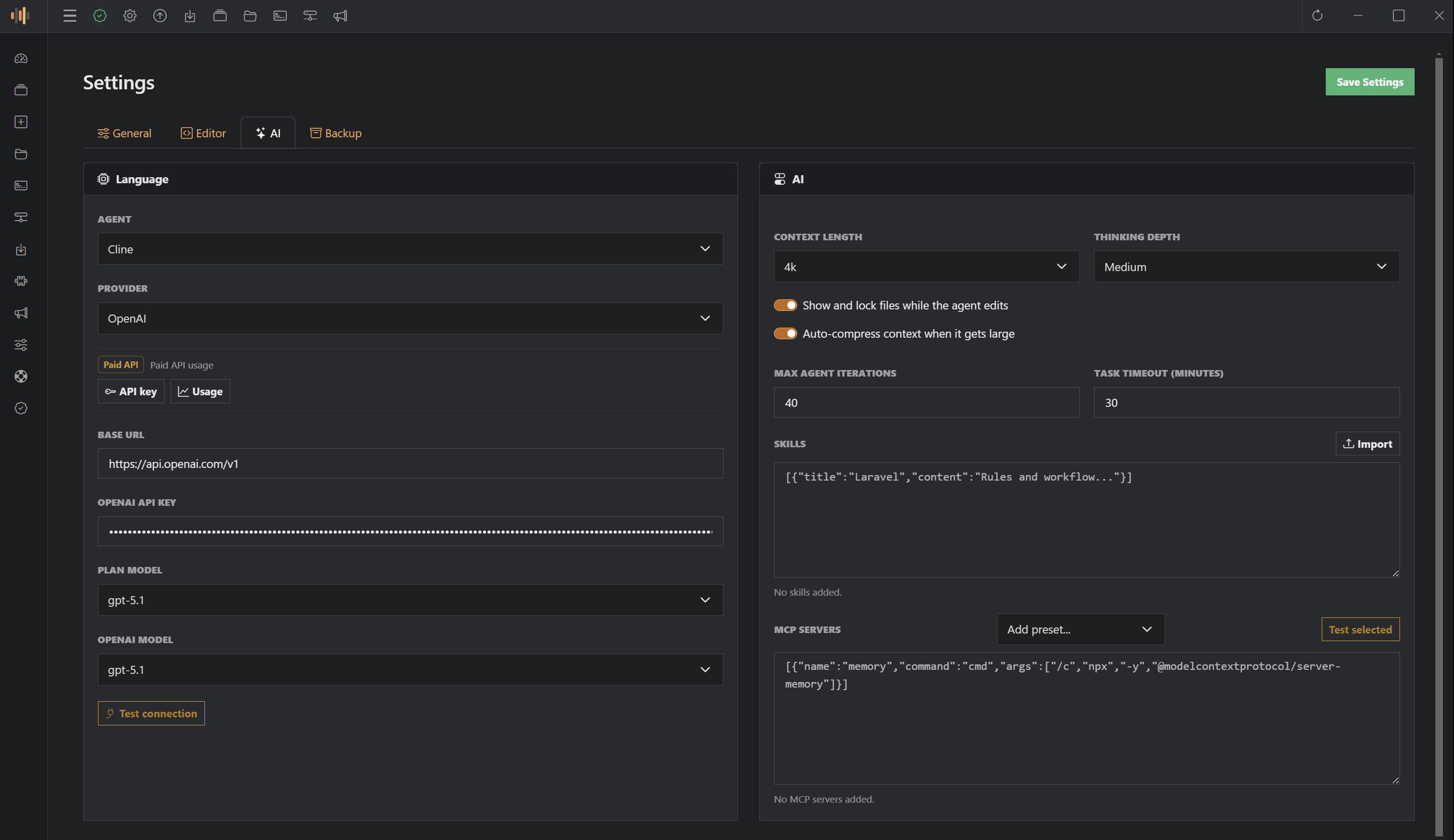Click the sidebar signpost icon

tap(21, 217)
